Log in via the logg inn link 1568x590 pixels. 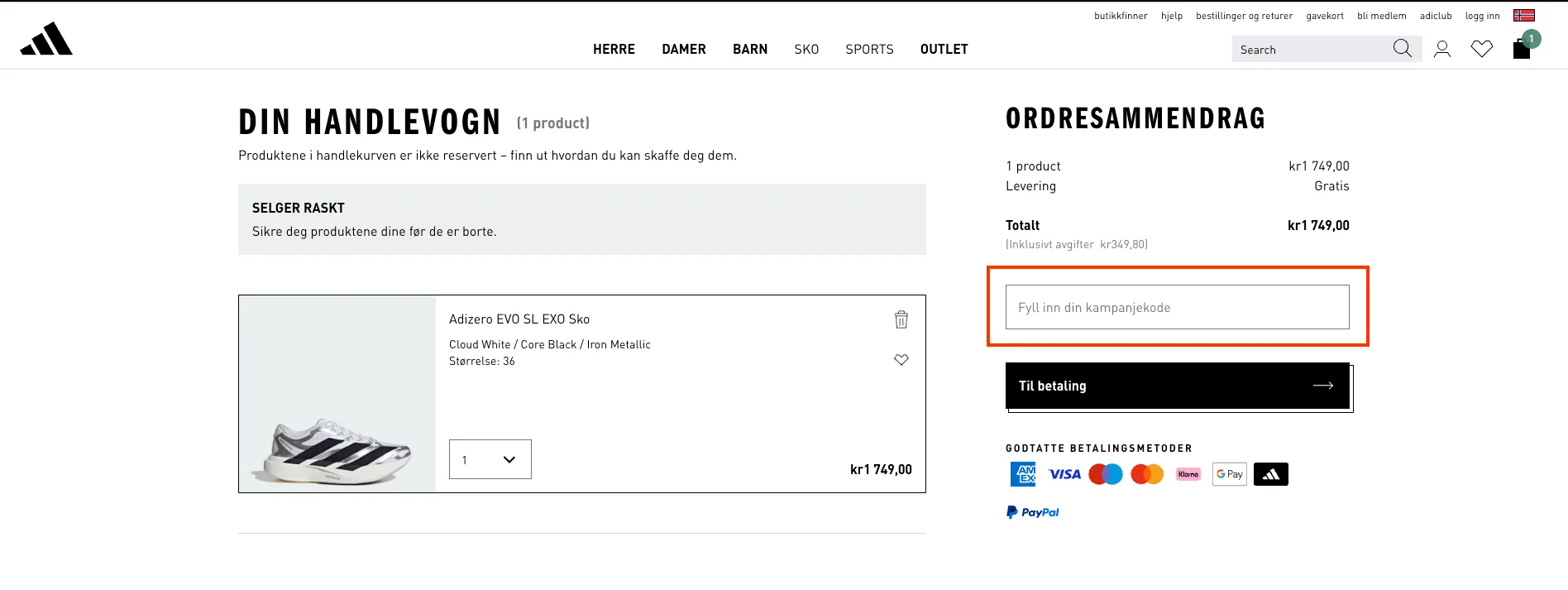(x=1482, y=15)
